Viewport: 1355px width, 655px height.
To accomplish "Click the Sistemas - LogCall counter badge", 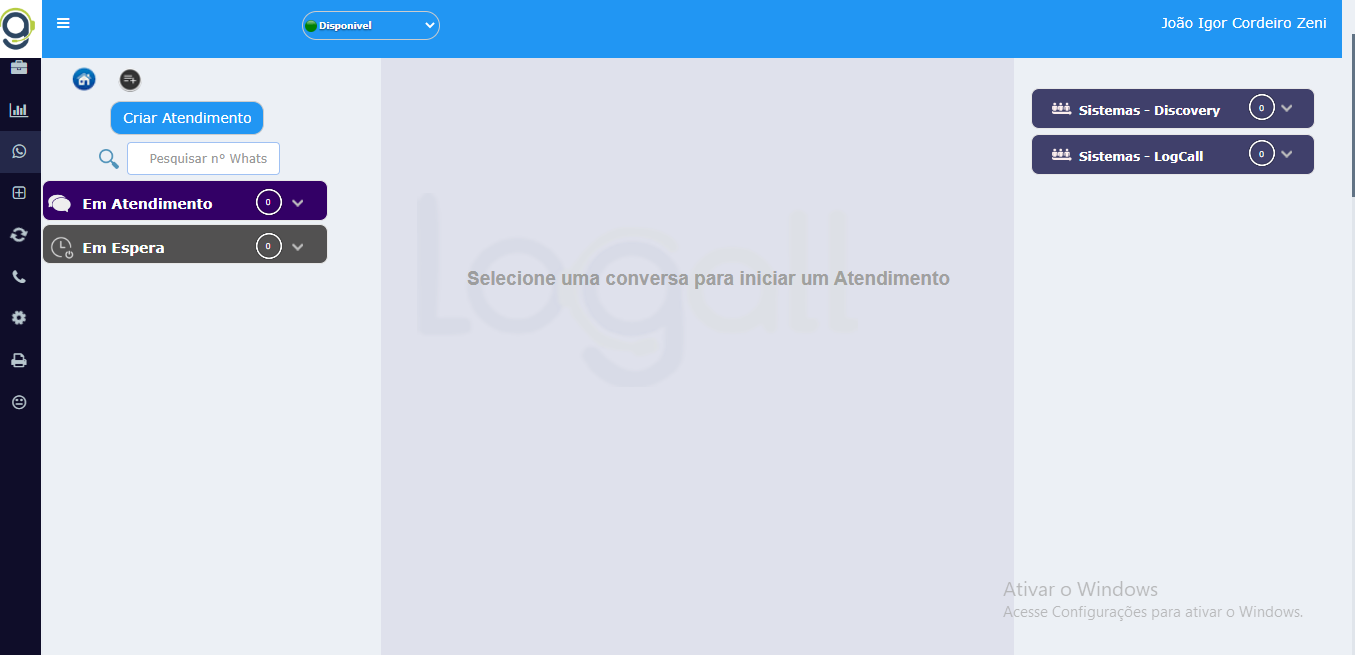I will coord(1262,154).
